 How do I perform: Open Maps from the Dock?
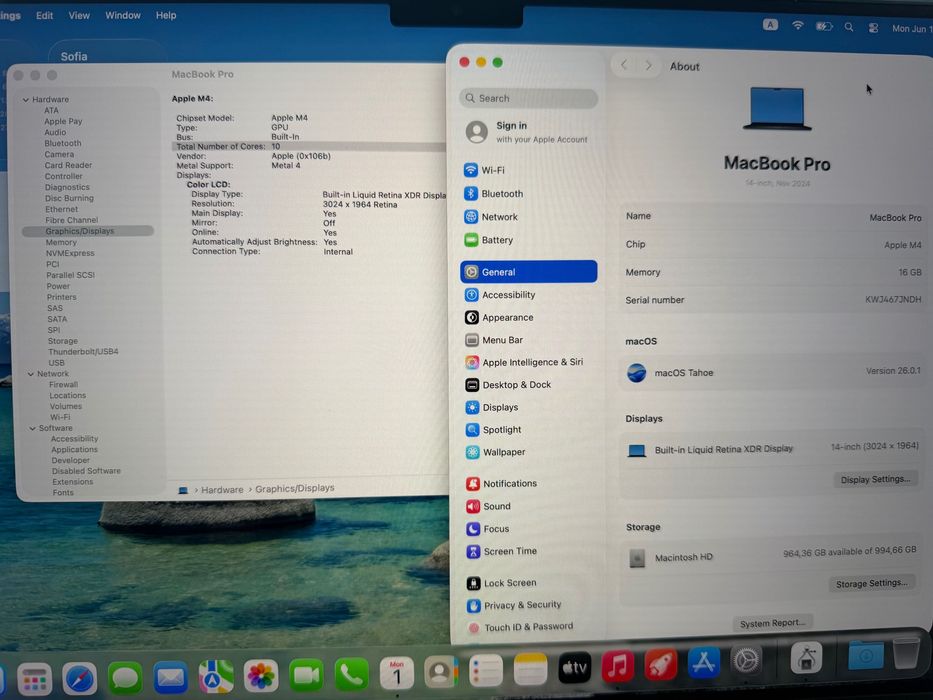[x=215, y=677]
